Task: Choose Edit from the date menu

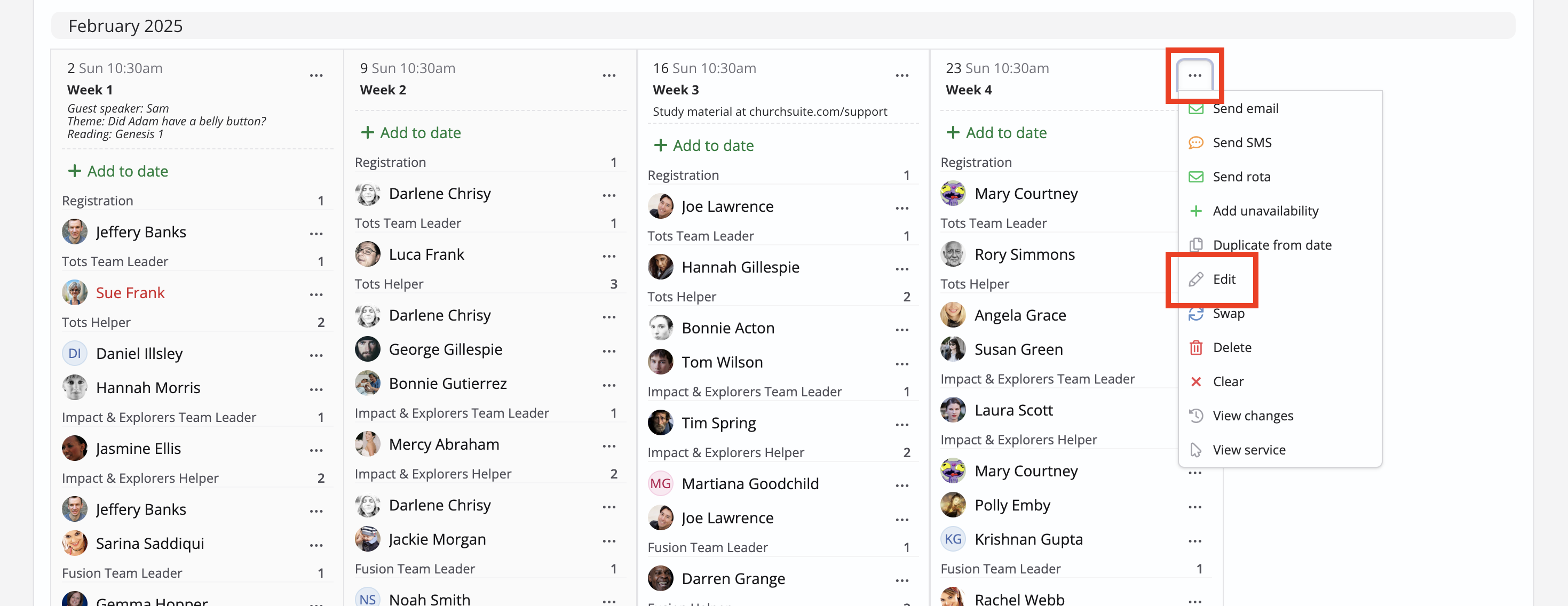Action: point(1223,280)
